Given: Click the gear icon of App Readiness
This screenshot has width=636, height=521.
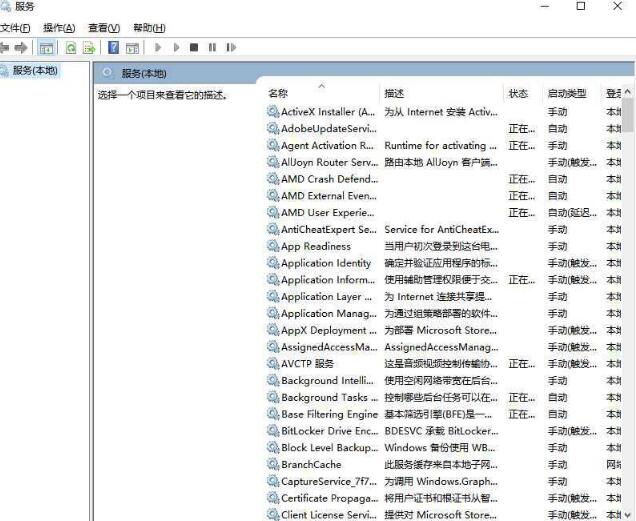Looking at the screenshot, I should pos(273,246).
